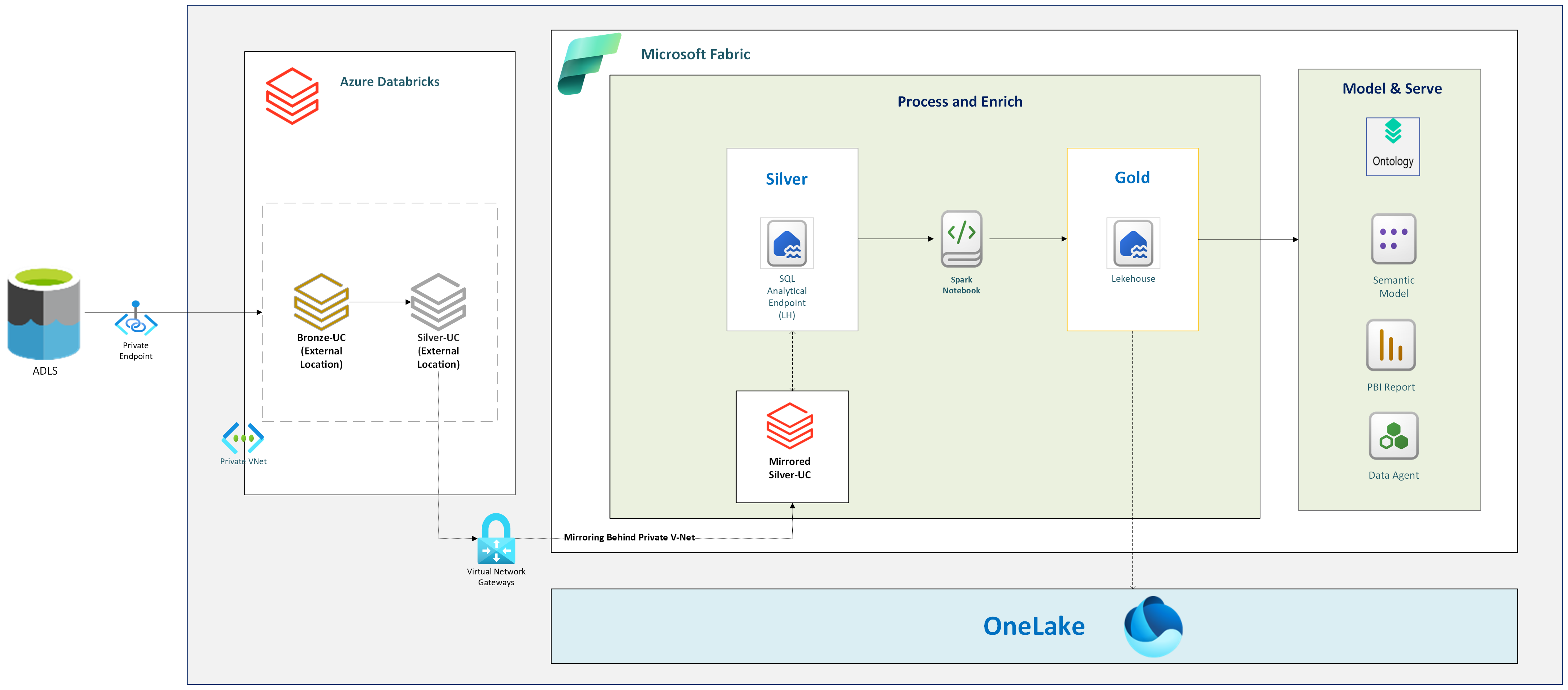This screenshot has height=690, width=1568.
Task: Click the 'Mirrored Silver-UC' label
Action: [x=789, y=468]
